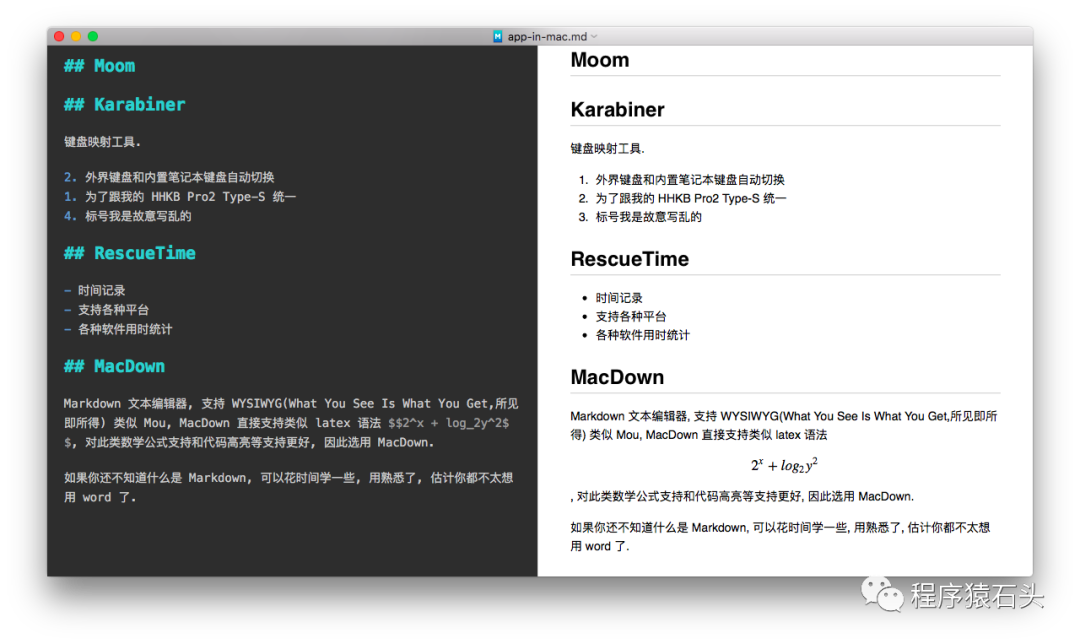Click editor line '2. 外界键盘和内置笔记本键盘自动切换'

pos(169,177)
